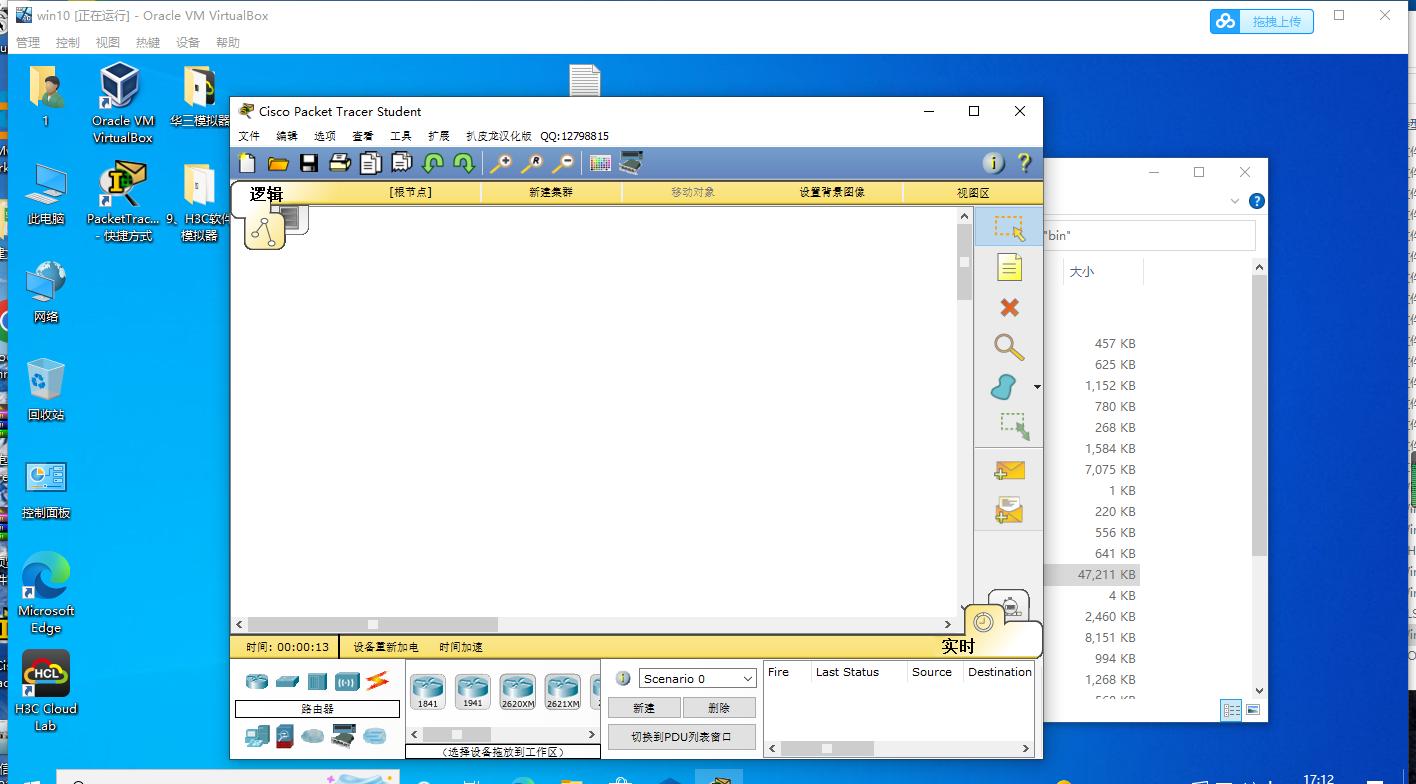This screenshot has width=1416, height=784.
Task: Reset zoom with the R magnifier icon
Action: click(x=532, y=163)
